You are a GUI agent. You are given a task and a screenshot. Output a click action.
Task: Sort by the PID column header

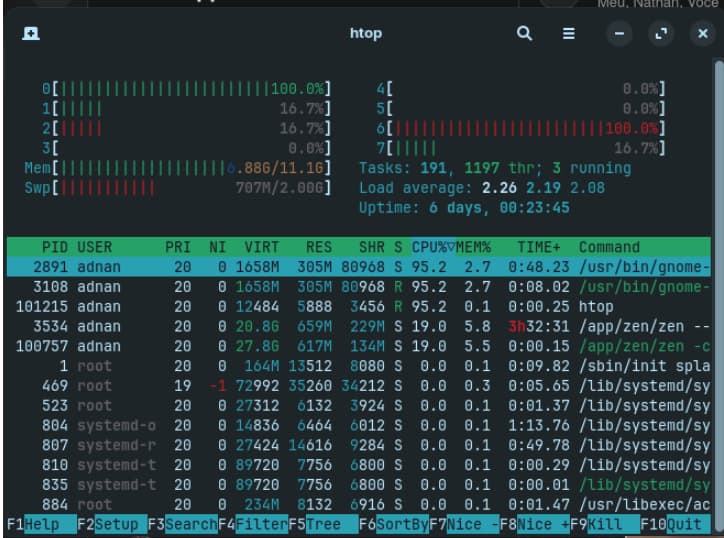click(54, 247)
